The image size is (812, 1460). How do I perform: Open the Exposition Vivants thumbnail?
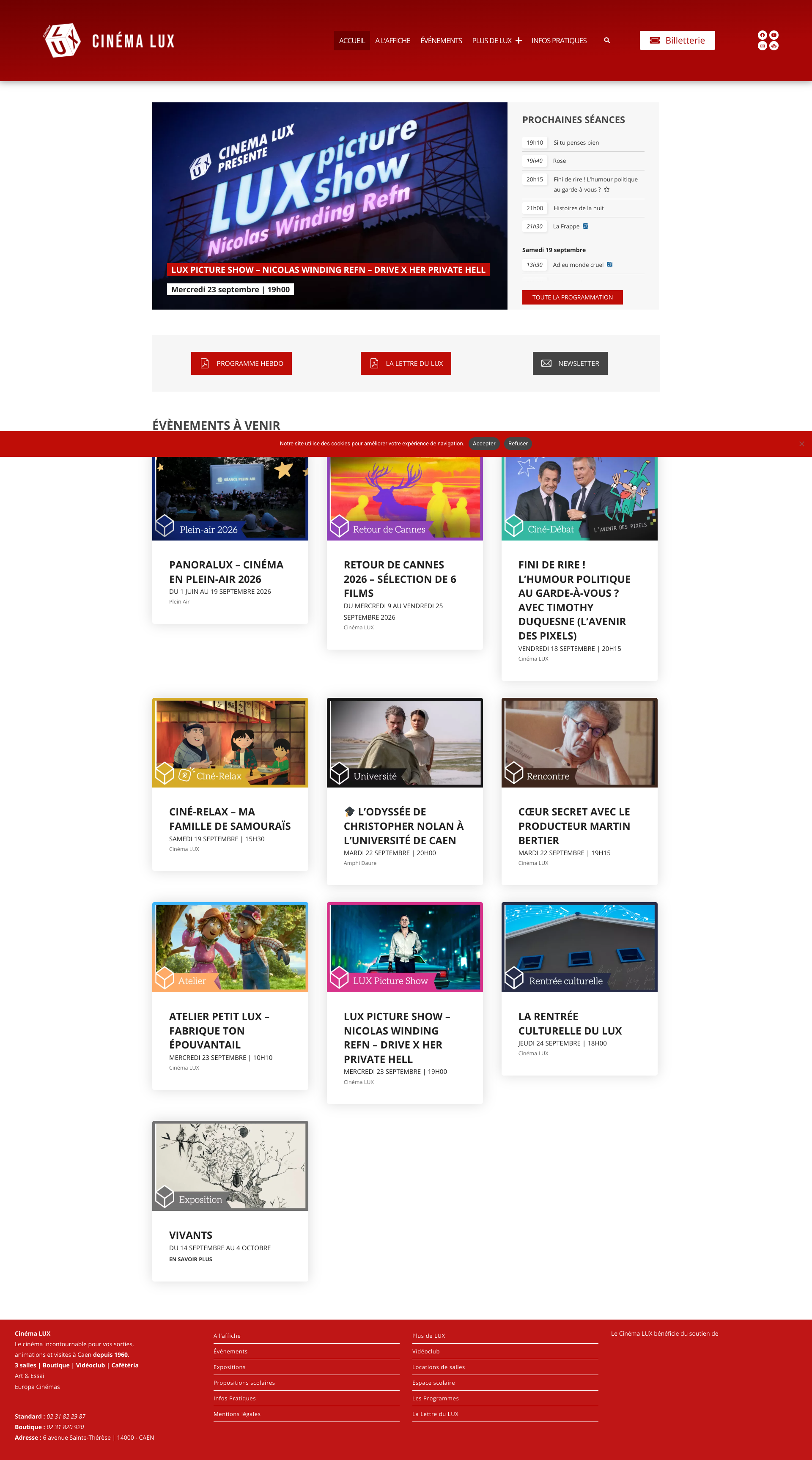[x=230, y=1165]
